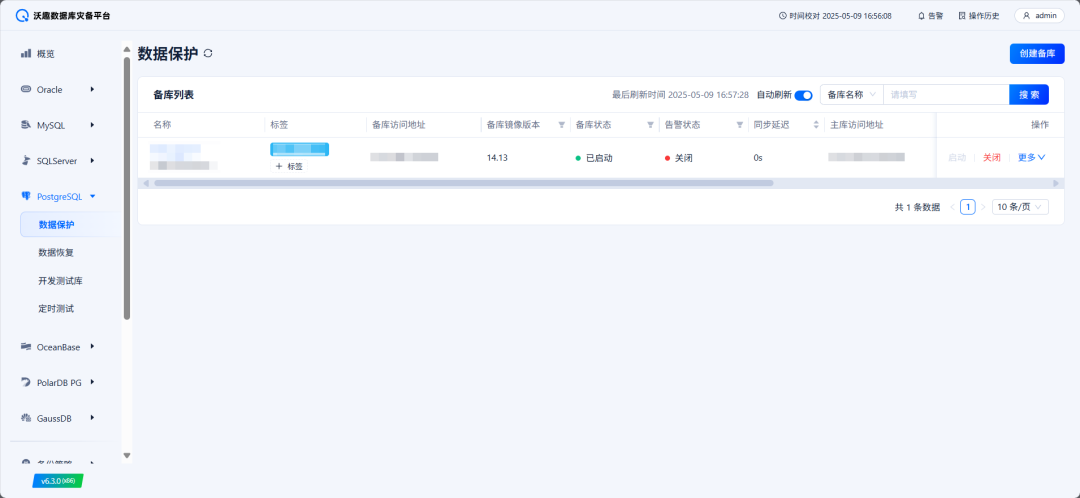This screenshot has width=1080, height=498.
Task: Click the refresh icon beside 数据保护
Action: coord(208,53)
